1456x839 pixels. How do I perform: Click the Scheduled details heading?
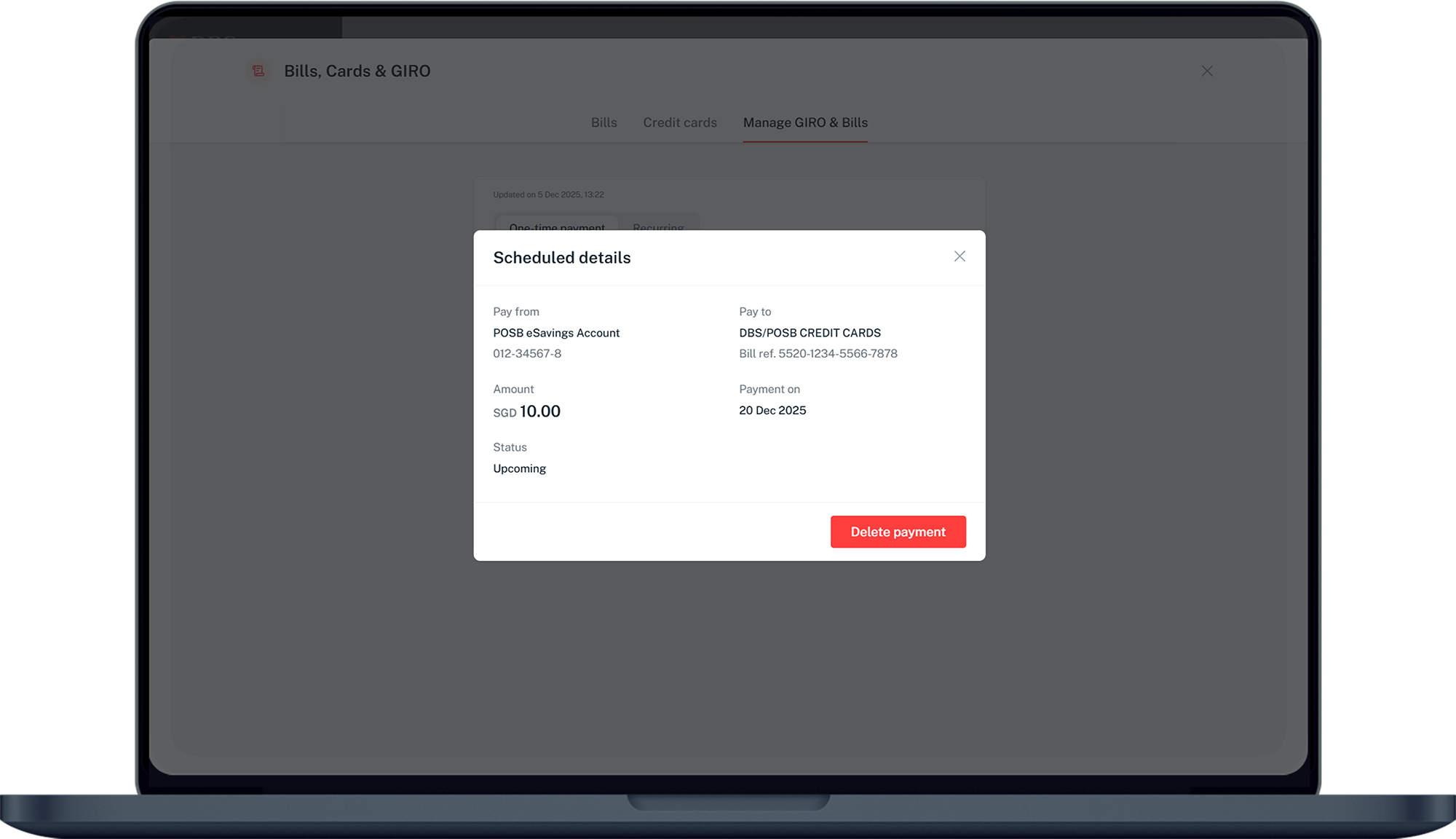click(561, 258)
